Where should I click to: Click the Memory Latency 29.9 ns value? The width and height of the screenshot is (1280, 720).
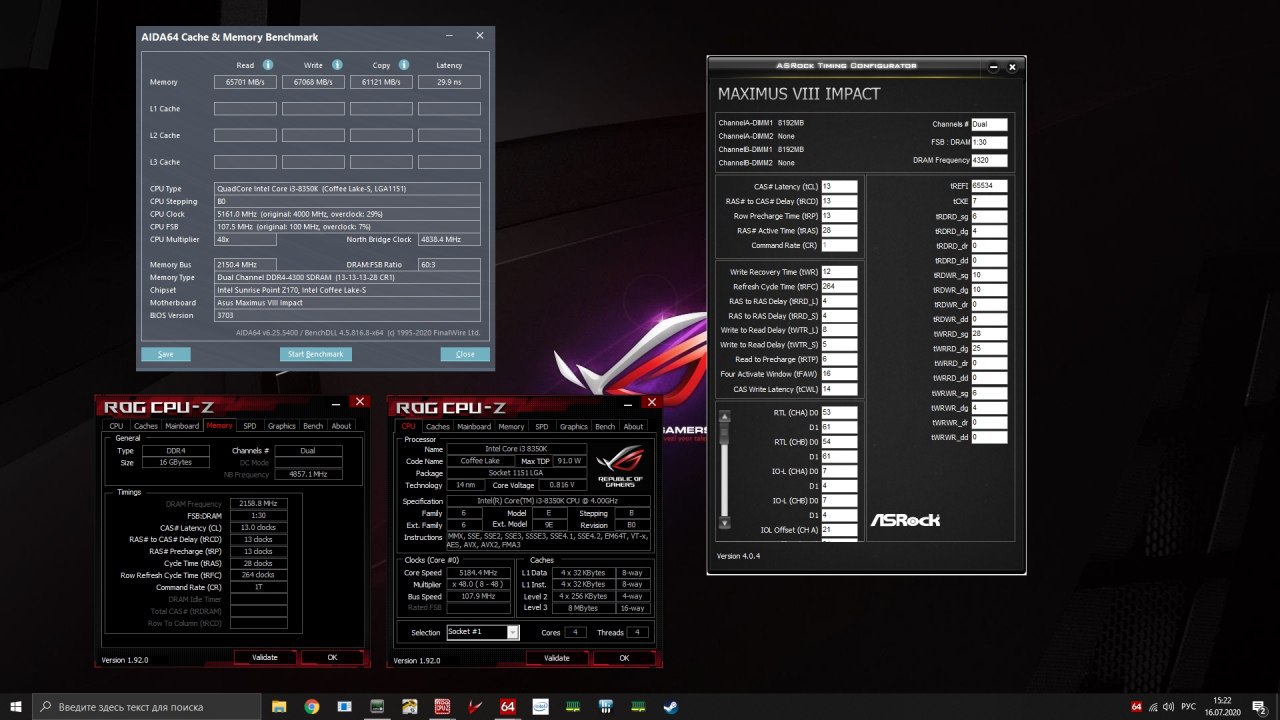[449, 82]
